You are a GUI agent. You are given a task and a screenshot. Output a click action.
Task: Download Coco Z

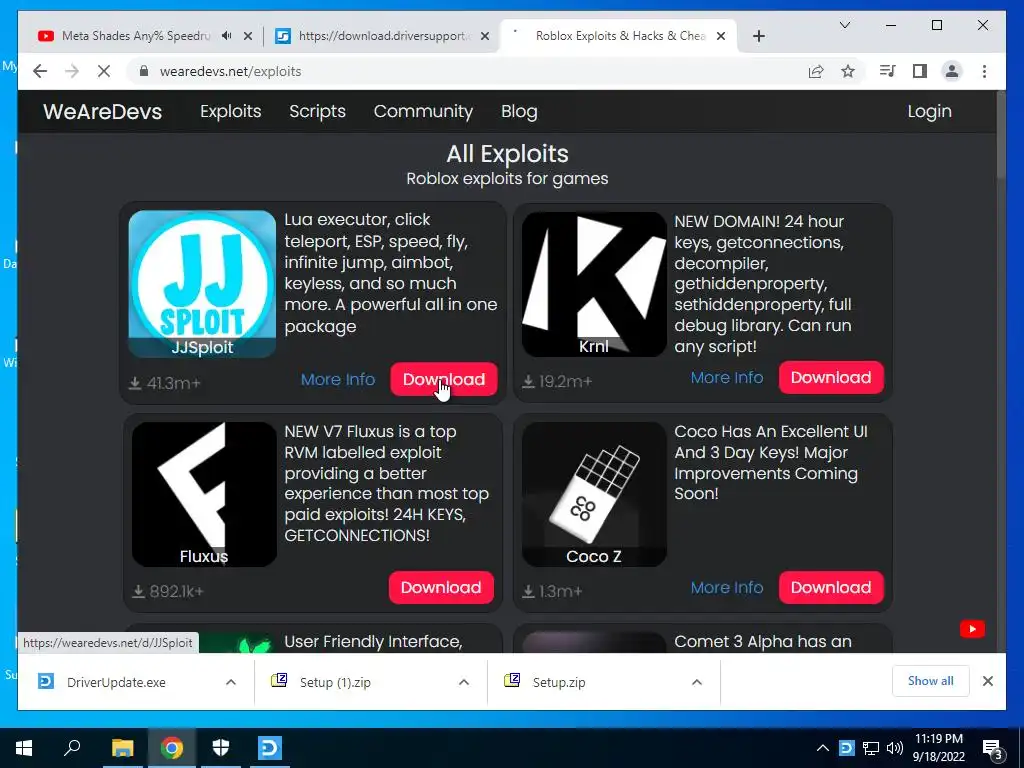tap(831, 587)
